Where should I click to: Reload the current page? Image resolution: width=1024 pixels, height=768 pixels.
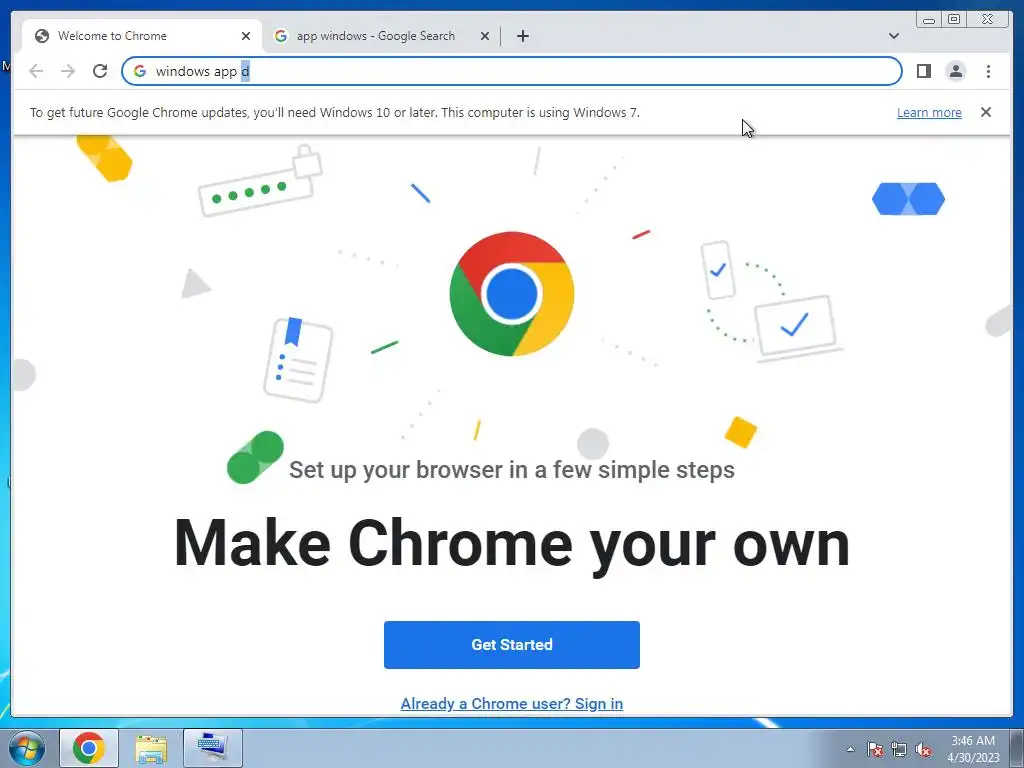click(x=100, y=71)
